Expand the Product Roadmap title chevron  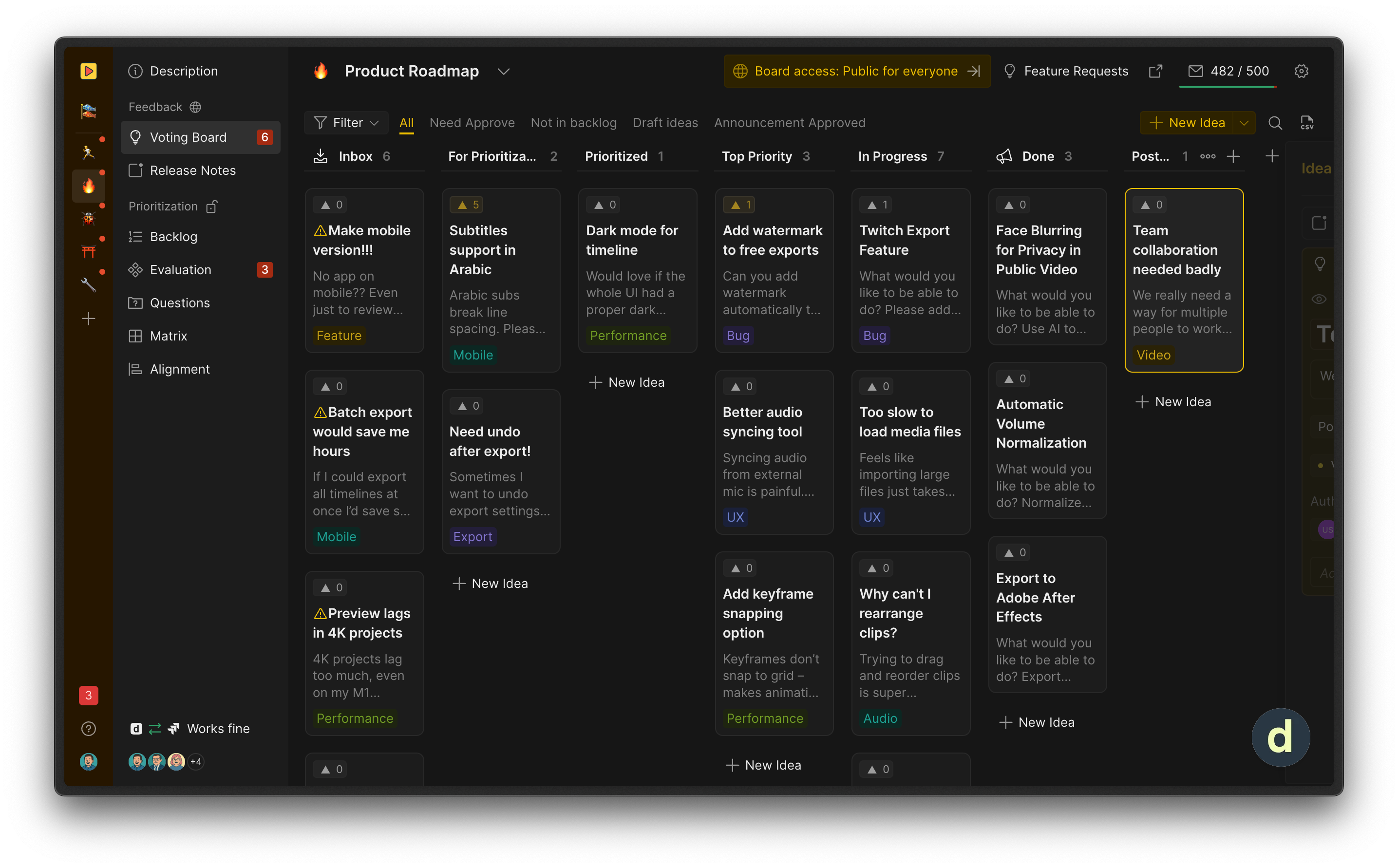[x=504, y=72]
